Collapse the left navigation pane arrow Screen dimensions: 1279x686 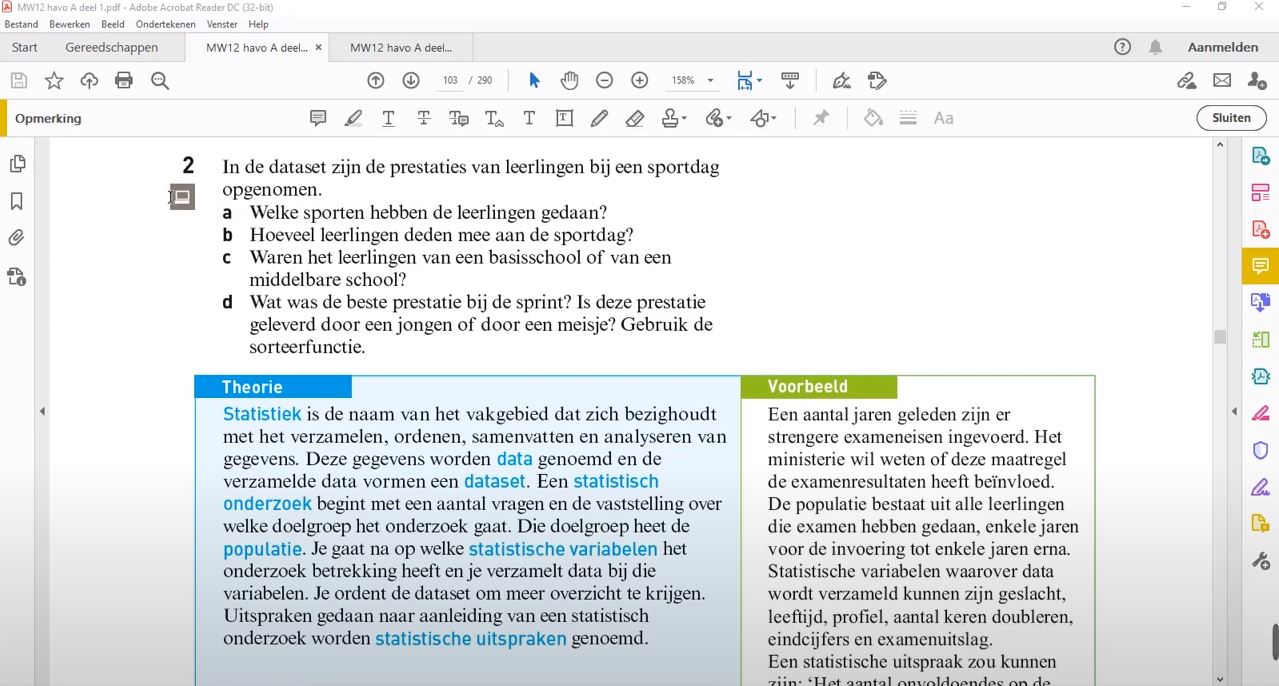42,411
